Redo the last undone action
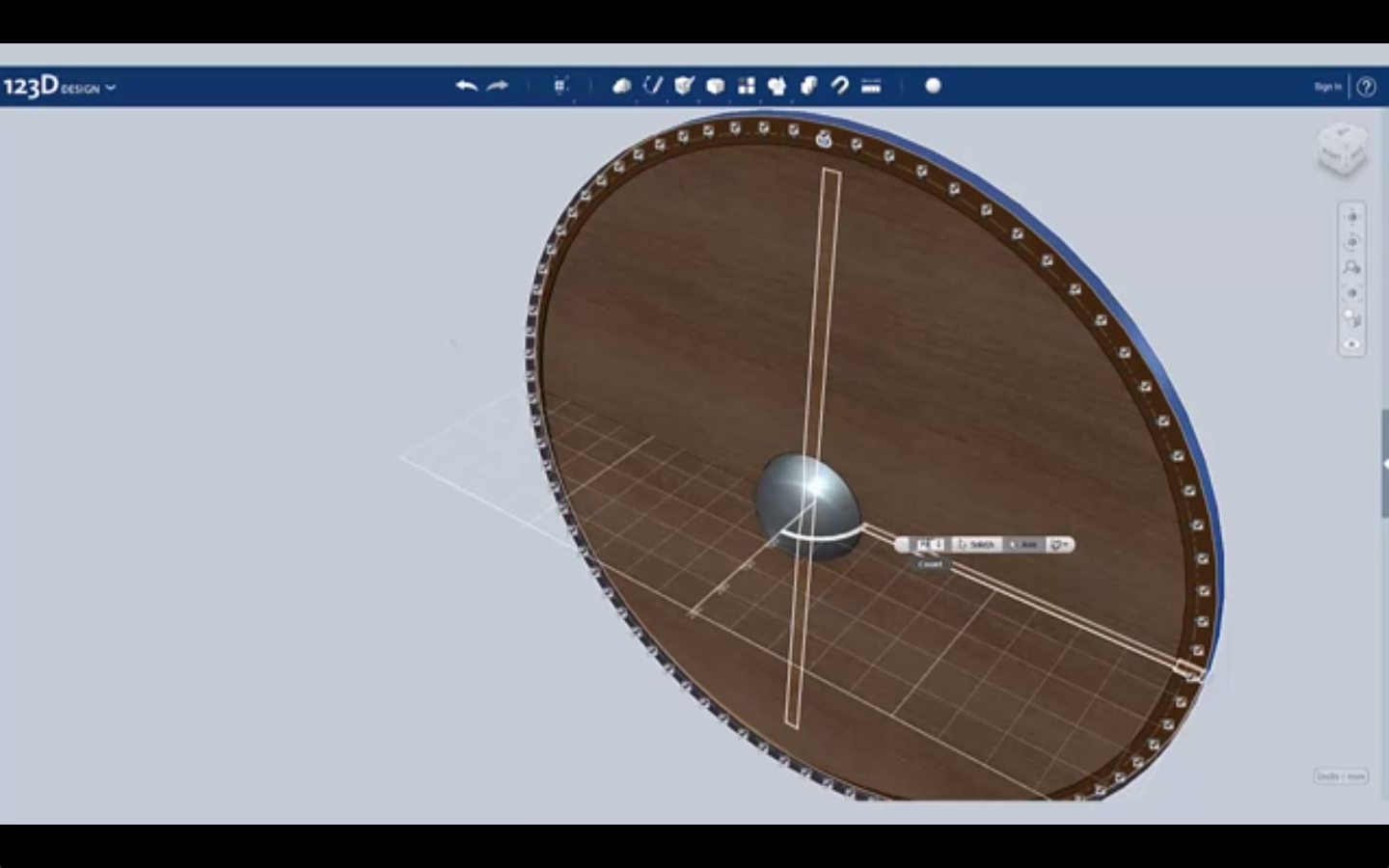Viewport: 1389px width, 868px height. coord(498,86)
